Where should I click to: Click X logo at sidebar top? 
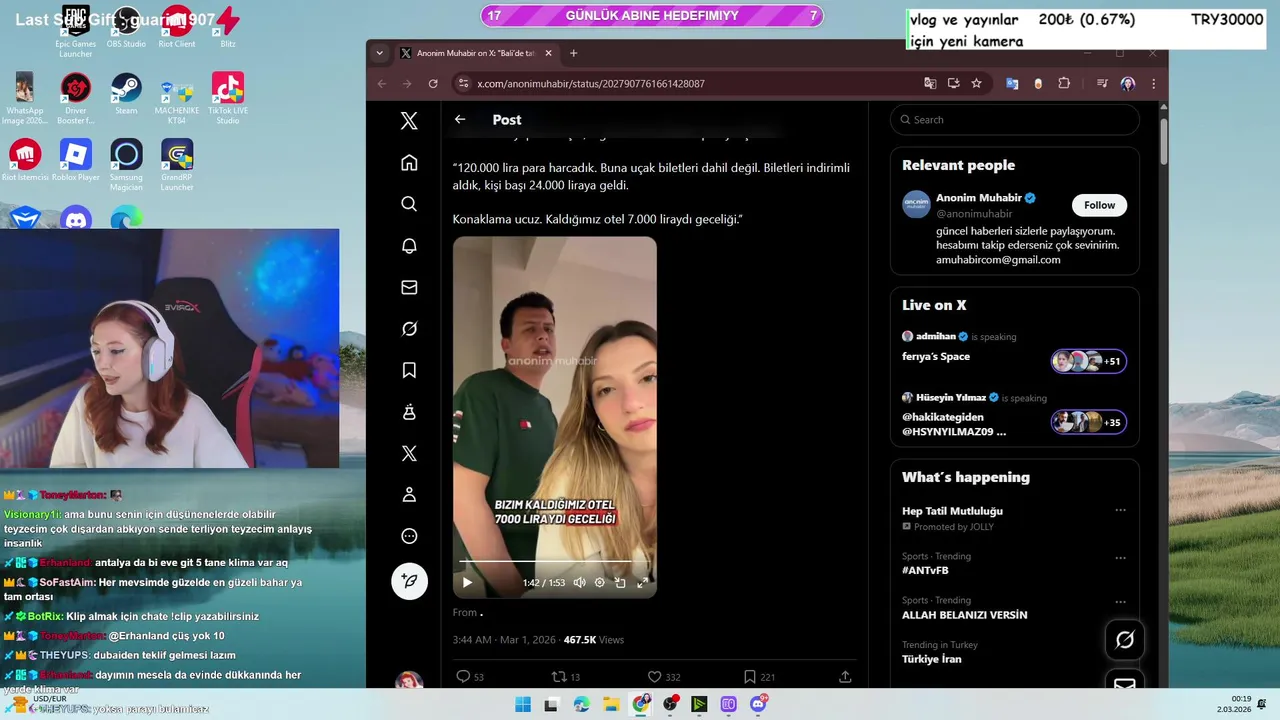pos(409,121)
